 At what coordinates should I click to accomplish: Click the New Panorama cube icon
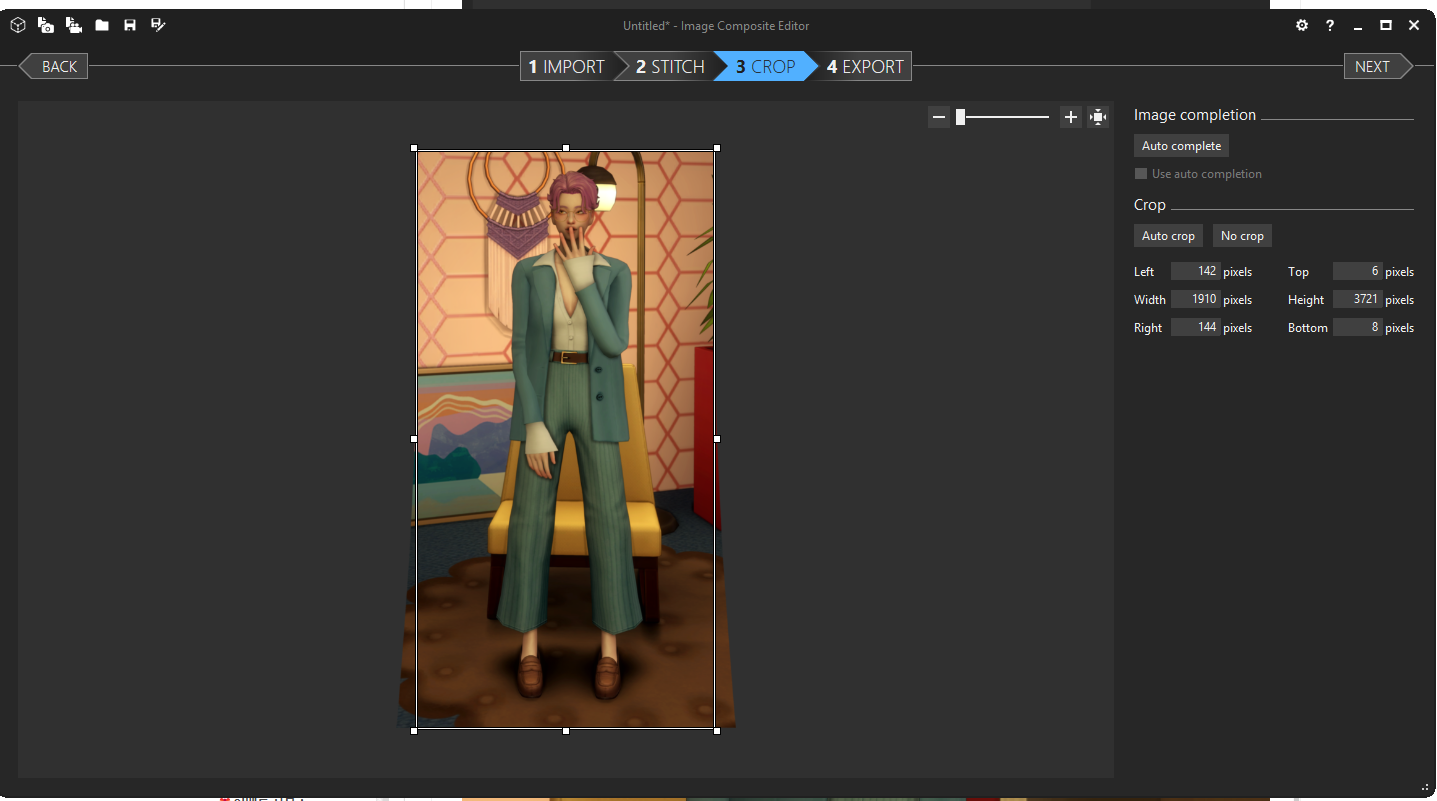(18, 25)
